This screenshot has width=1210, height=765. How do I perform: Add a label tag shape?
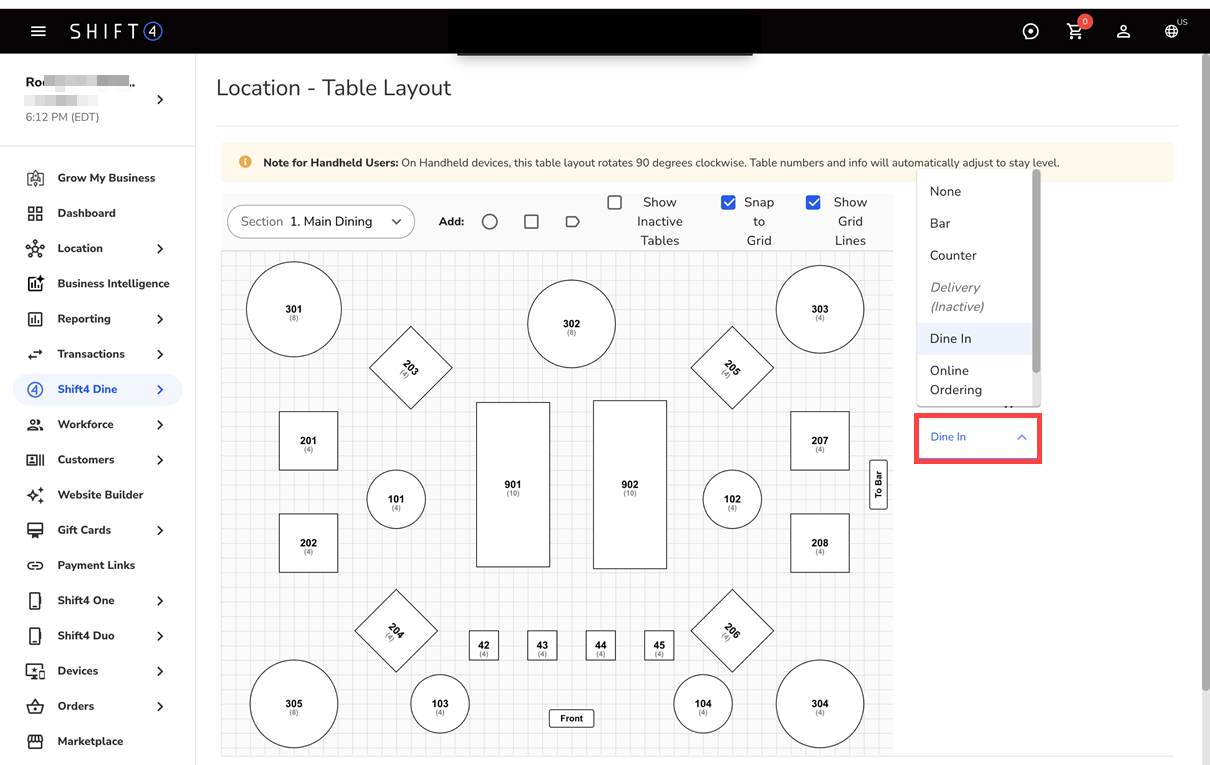(x=573, y=221)
